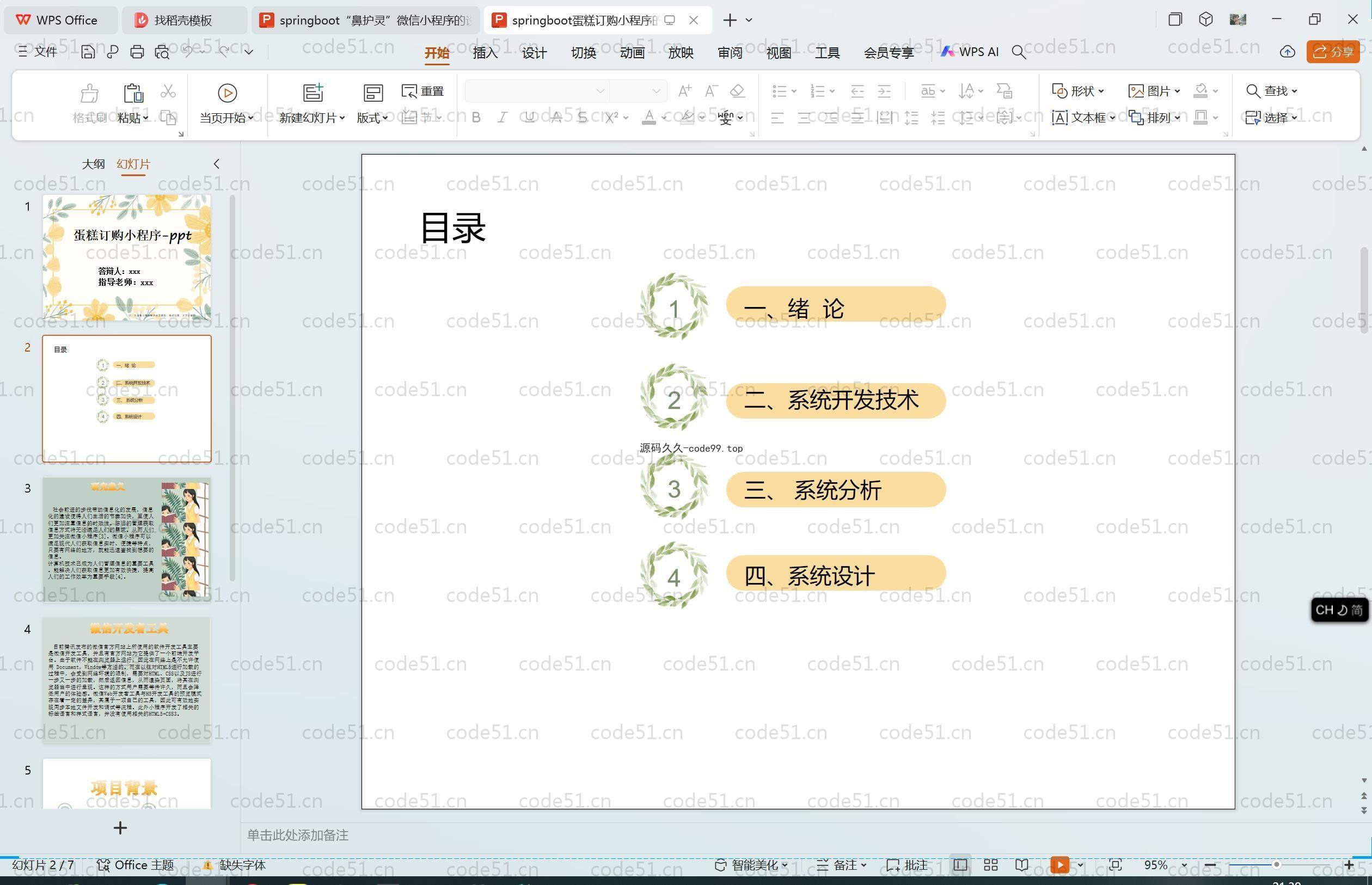Click the clear formatting eraser icon
The image size is (1372, 885).
tap(737, 91)
